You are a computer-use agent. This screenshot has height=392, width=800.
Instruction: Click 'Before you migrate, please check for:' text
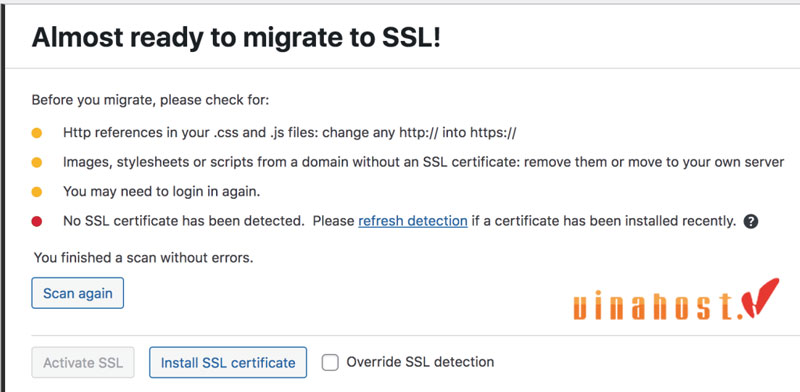pos(150,100)
